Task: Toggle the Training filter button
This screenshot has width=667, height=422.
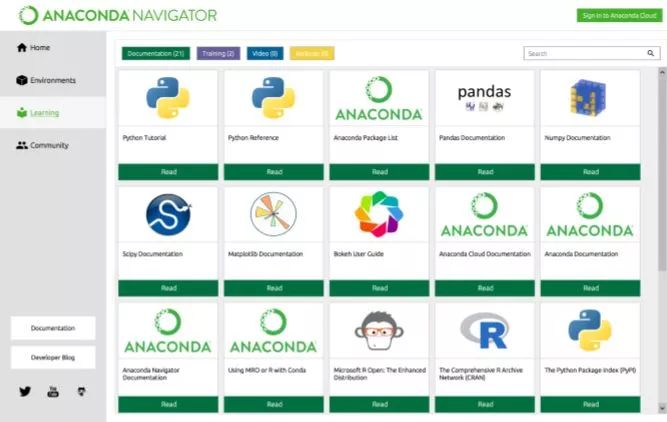Action: click(x=218, y=54)
